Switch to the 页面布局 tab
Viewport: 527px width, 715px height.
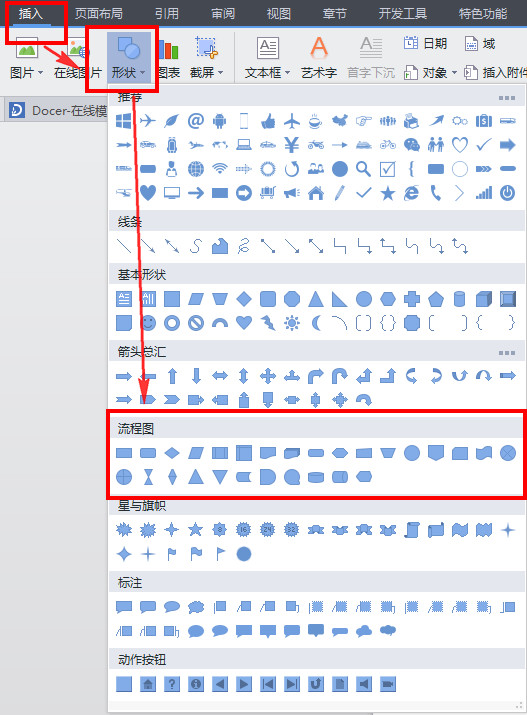(x=98, y=13)
